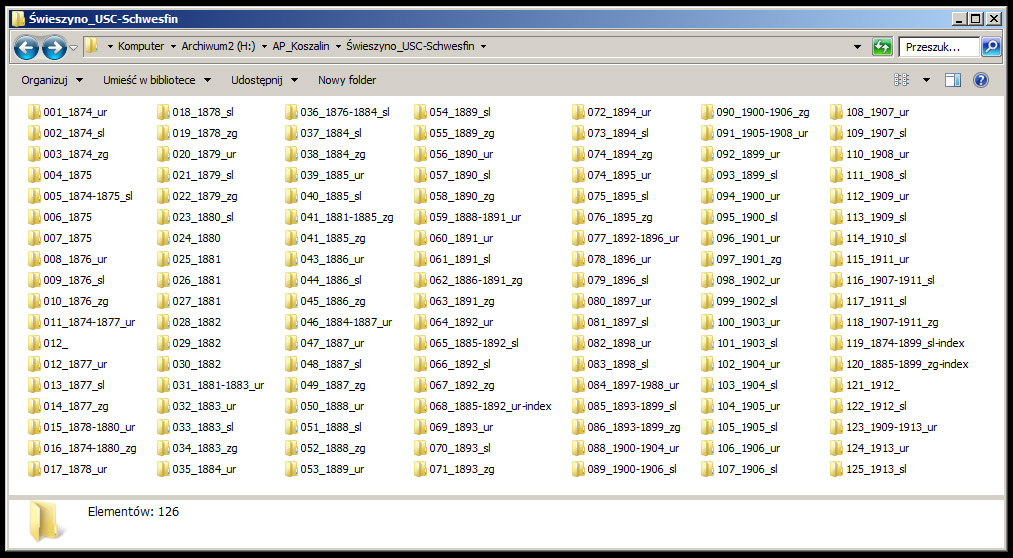Open the view options dropdown arrow
Viewport: 1013px width, 558px height.
926,80
